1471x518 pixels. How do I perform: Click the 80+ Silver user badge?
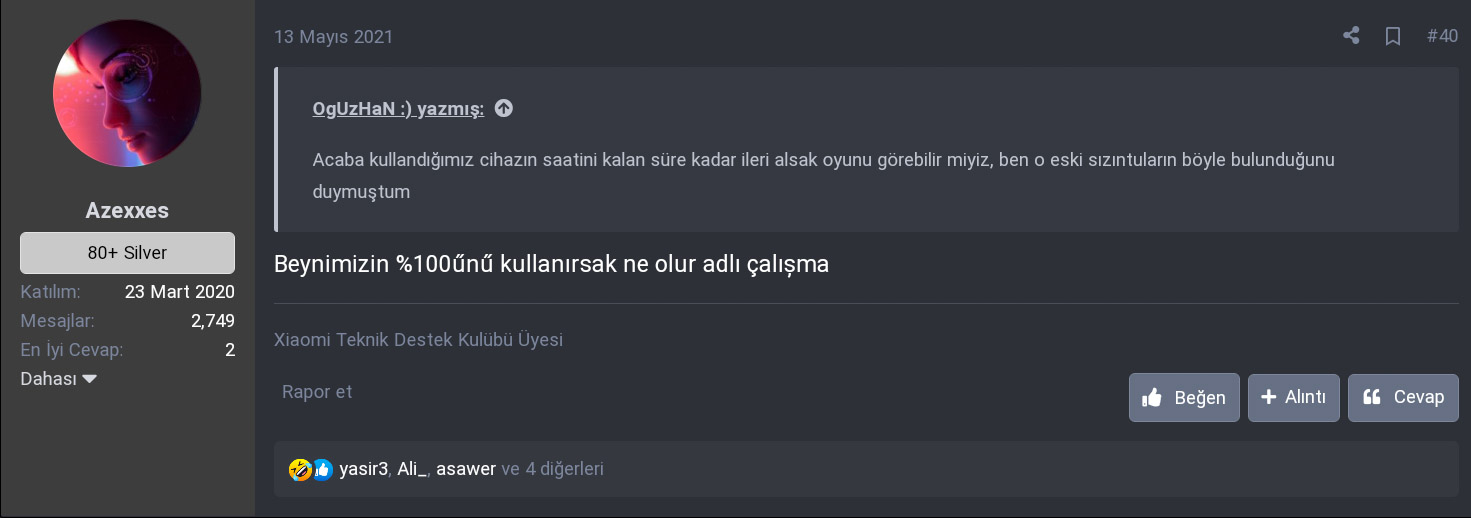pos(127,253)
